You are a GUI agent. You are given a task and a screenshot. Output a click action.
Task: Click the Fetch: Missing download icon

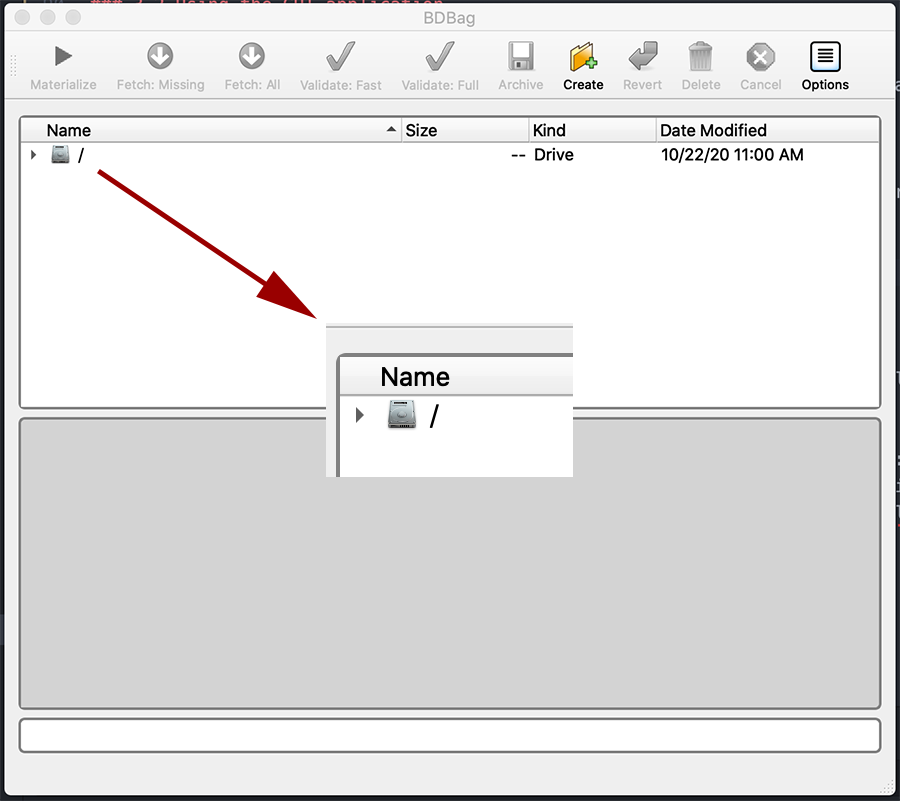160,56
